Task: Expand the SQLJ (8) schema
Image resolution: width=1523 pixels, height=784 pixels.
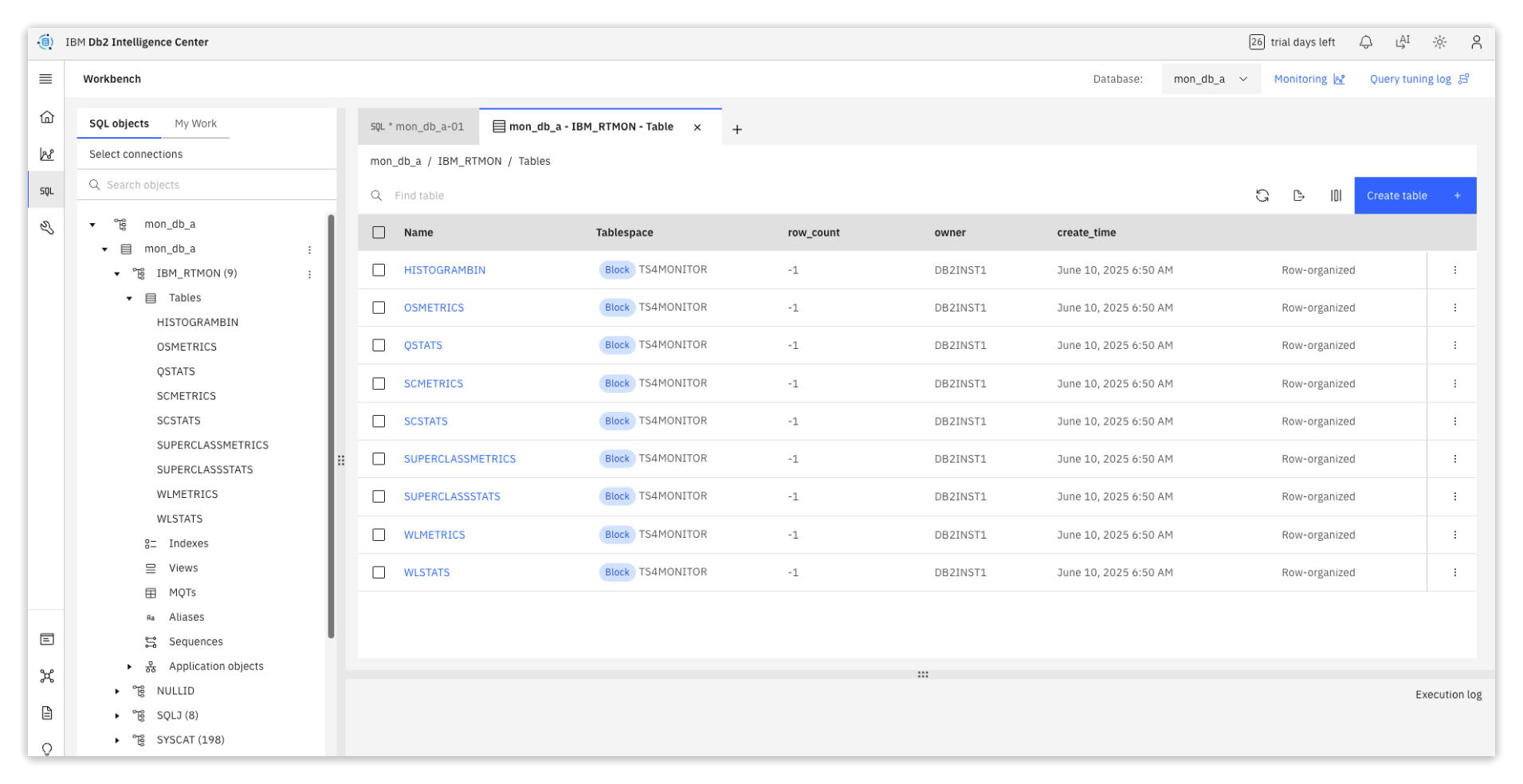Action: coord(117,715)
